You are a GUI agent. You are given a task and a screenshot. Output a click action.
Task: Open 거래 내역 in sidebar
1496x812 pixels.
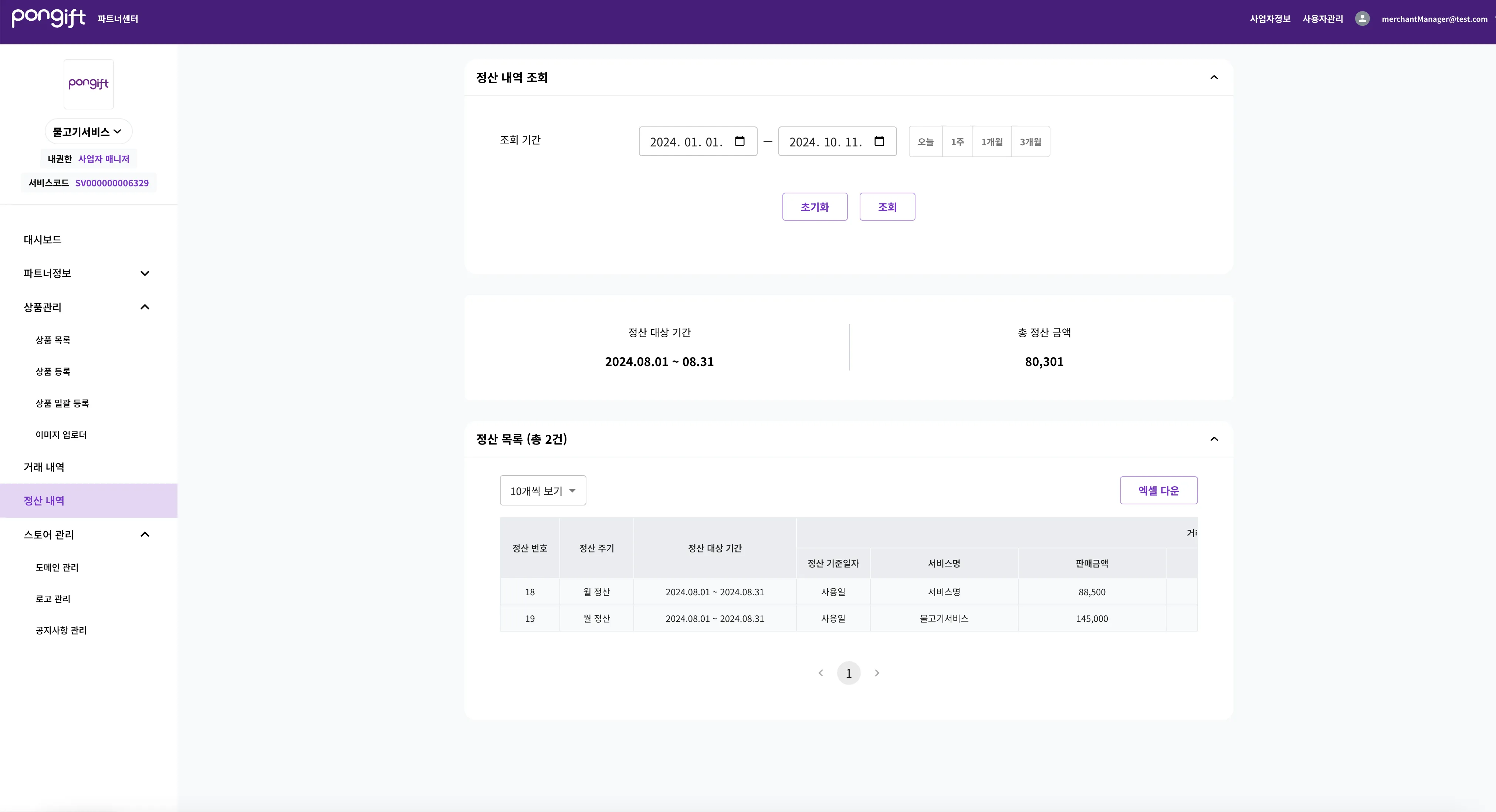tap(44, 467)
